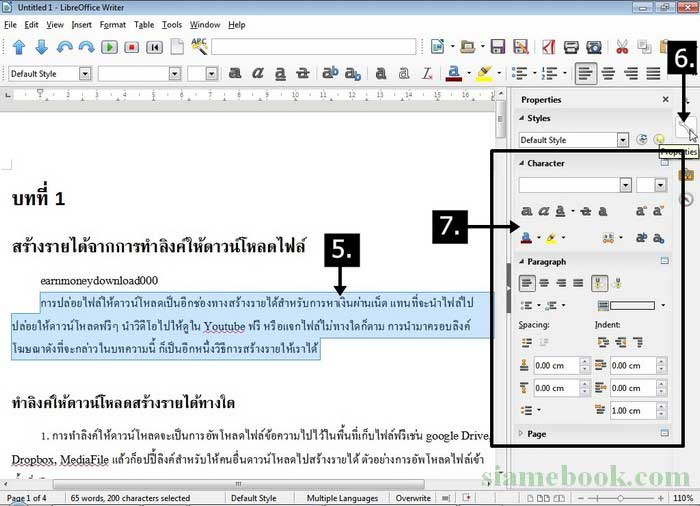The width and height of the screenshot is (700, 506).
Task: Toggle Align Left in toolbar
Action: pyautogui.click(x=585, y=73)
